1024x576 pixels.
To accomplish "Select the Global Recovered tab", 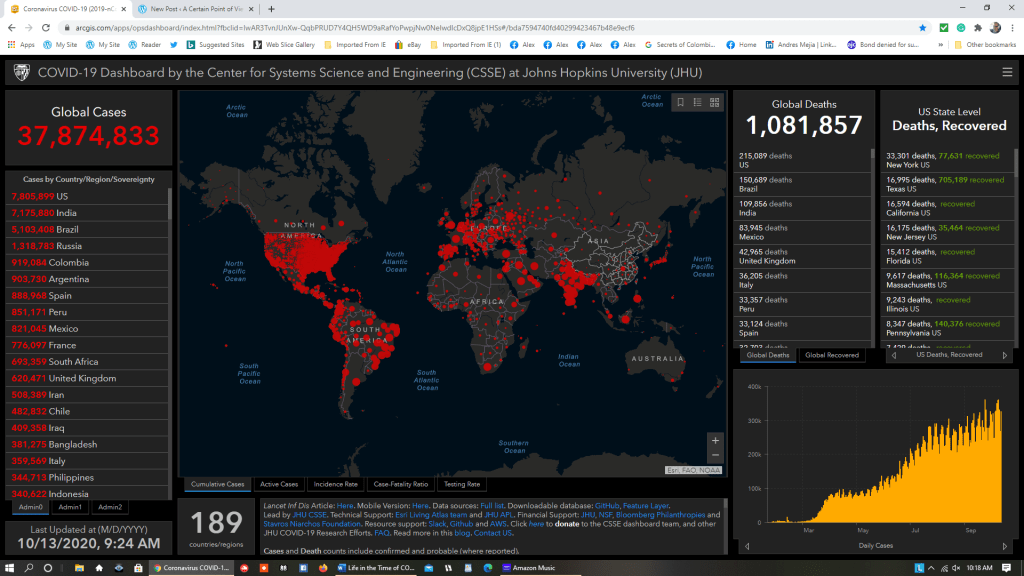I will click(832, 355).
